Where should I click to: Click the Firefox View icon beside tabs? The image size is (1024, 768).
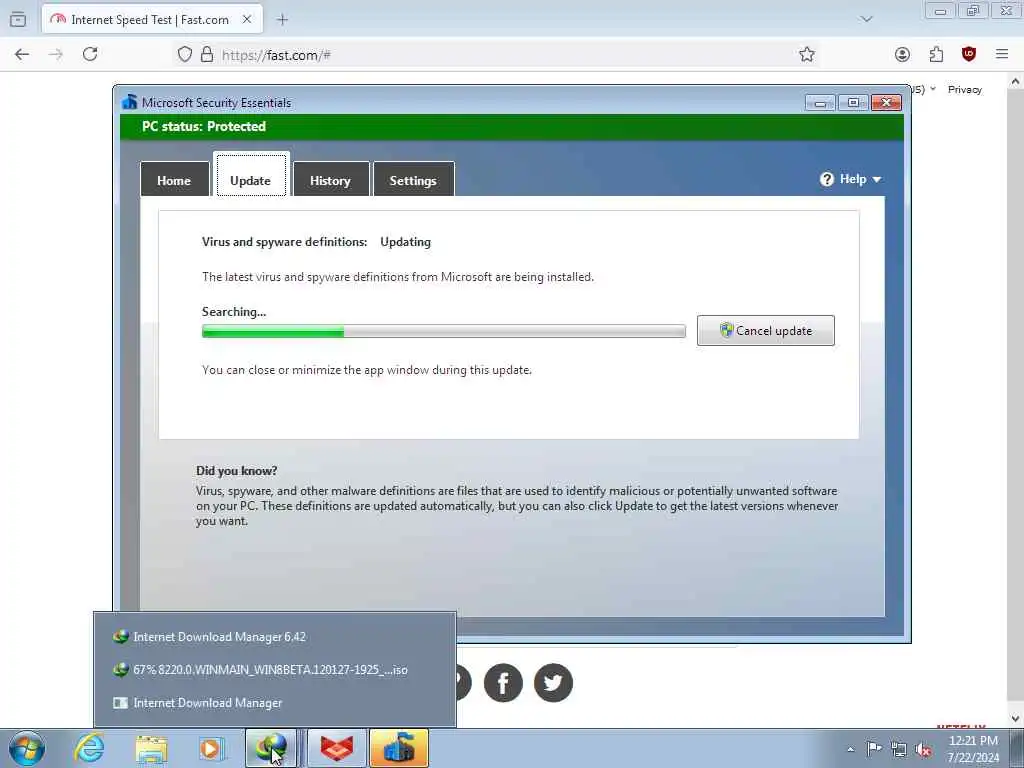[18, 20]
